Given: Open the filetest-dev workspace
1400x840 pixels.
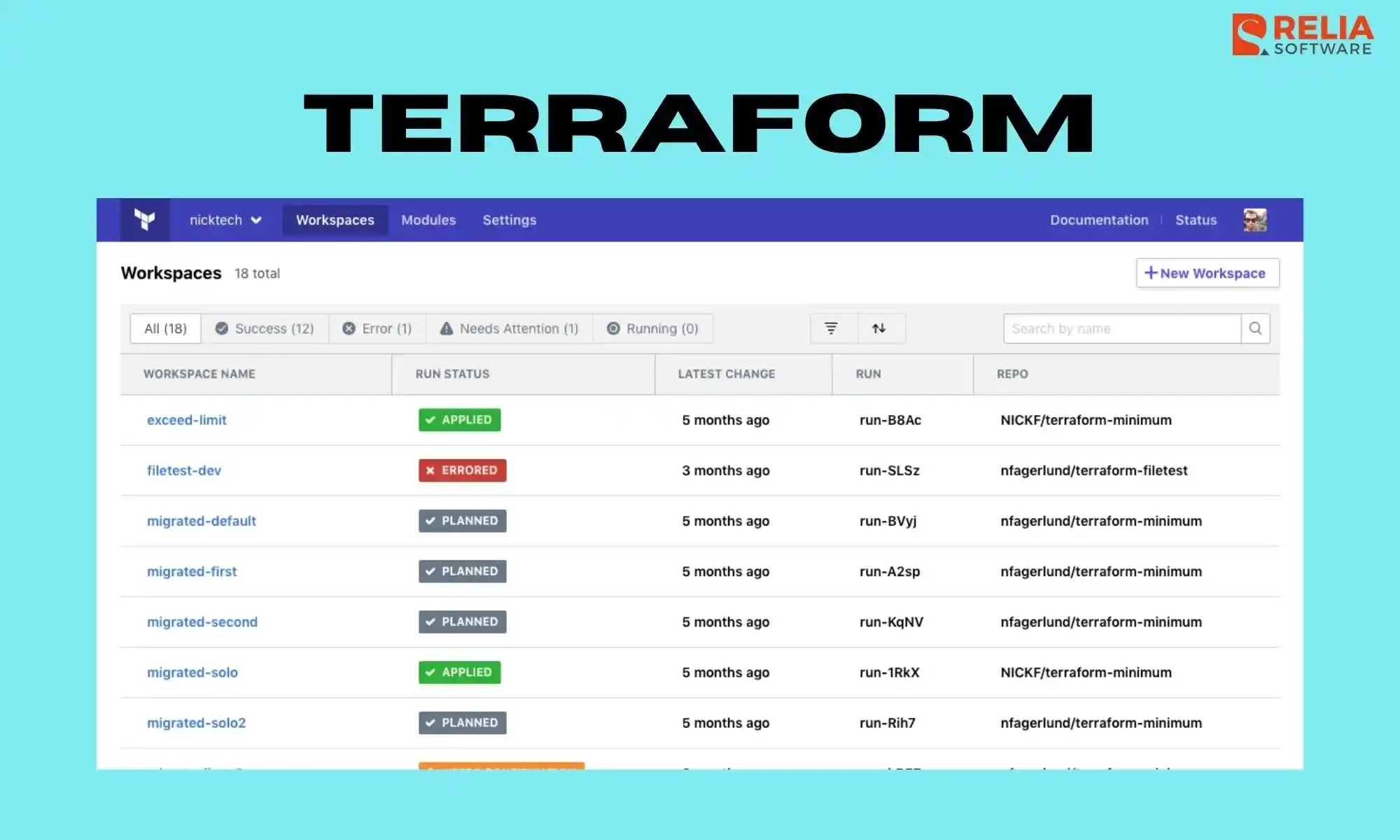Looking at the screenshot, I should tap(184, 470).
